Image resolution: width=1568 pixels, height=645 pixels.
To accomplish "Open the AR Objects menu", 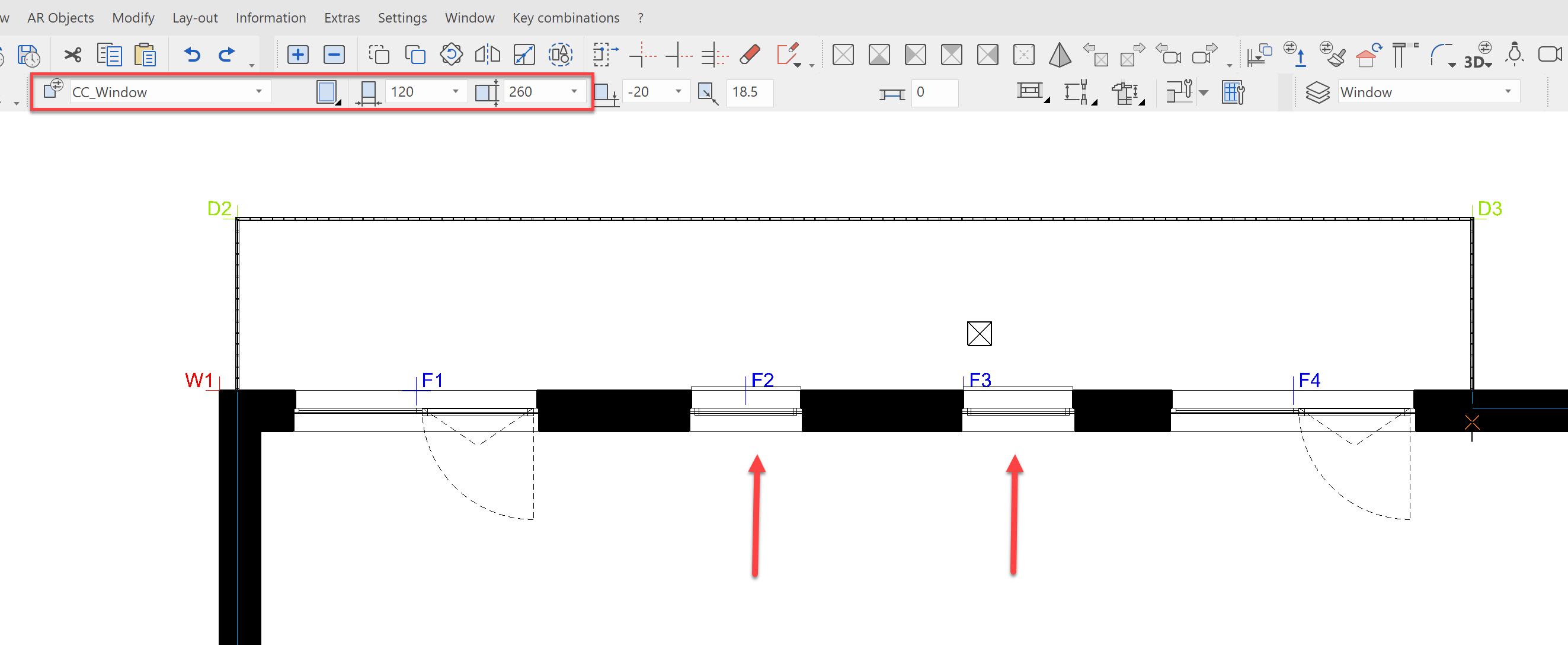I will 60,18.
